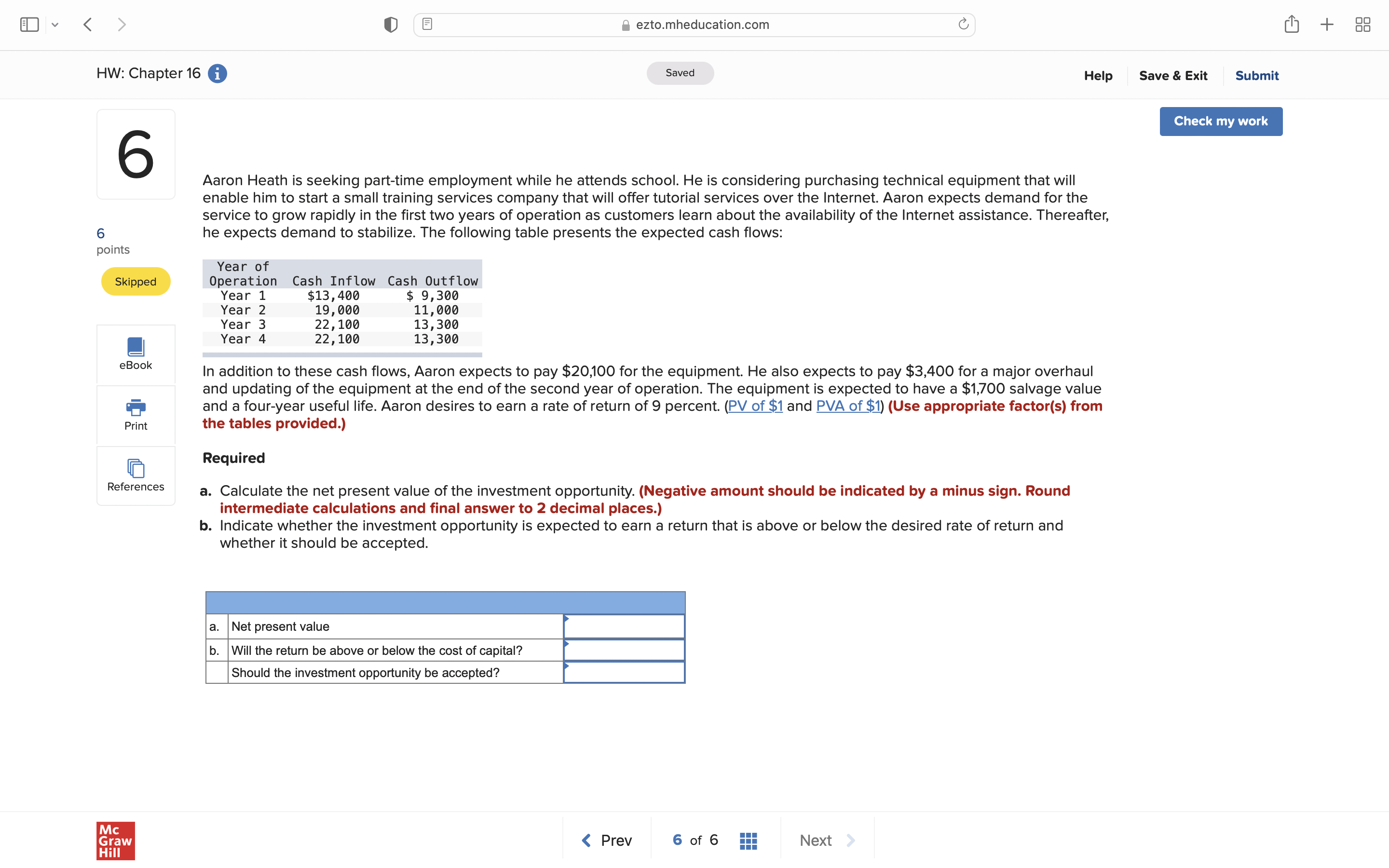The height and width of the screenshot is (868, 1389).
Task: Go to the previous question
Action: tap(607, 841)
